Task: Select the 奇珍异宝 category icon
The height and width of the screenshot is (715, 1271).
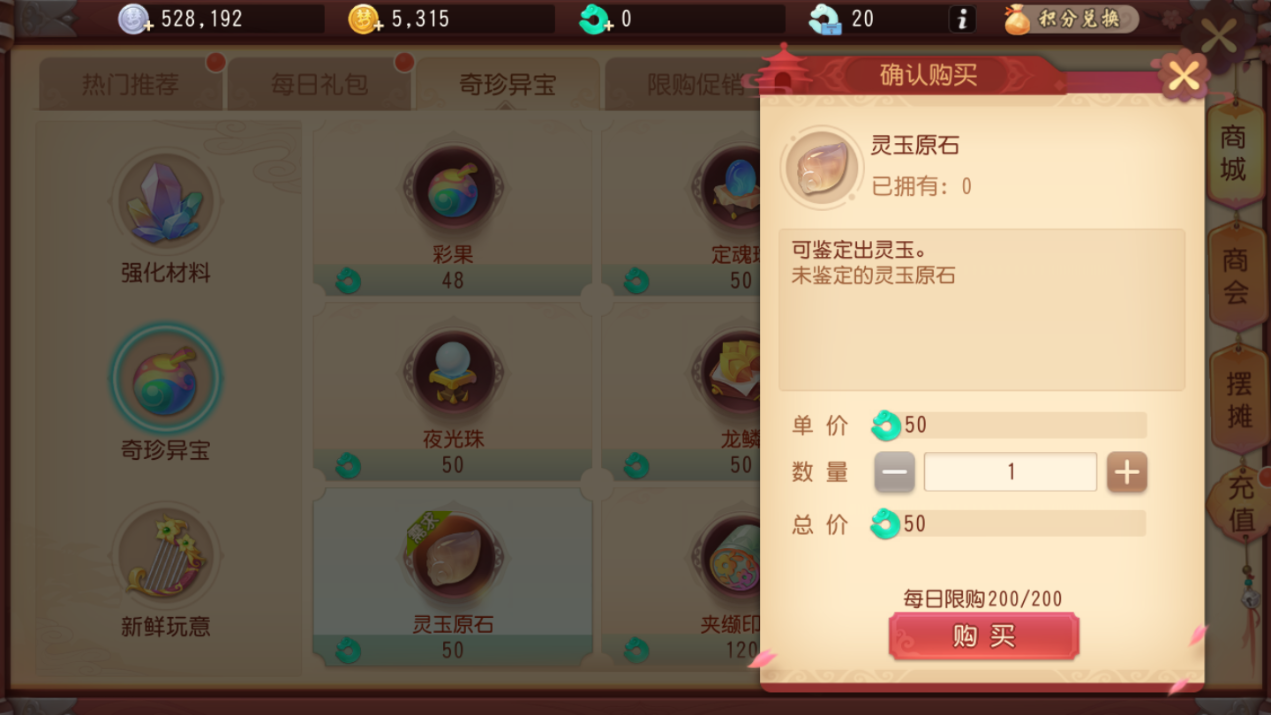Action: click(165, 379)
